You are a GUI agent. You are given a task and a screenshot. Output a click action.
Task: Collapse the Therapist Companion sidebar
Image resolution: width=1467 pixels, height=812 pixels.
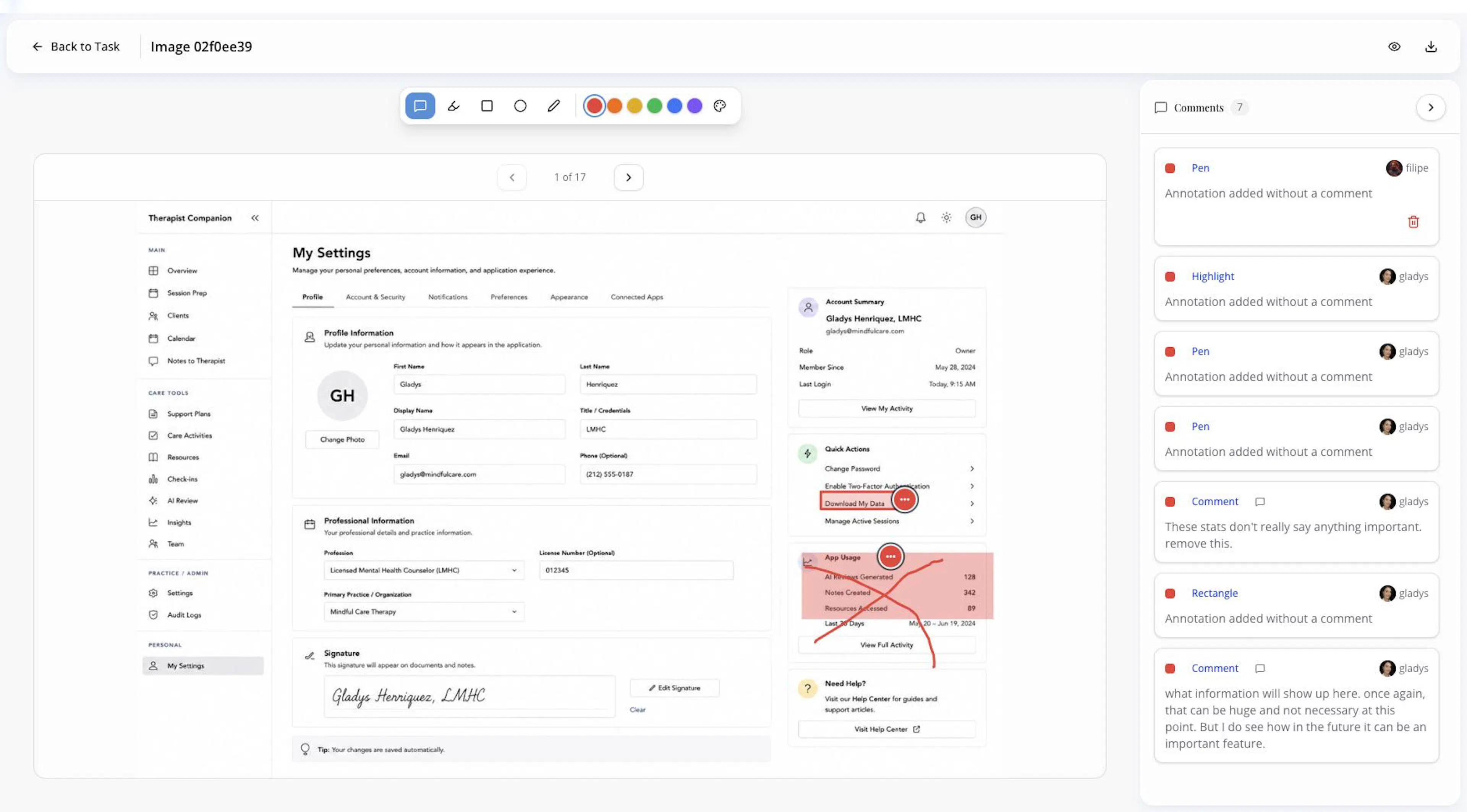click(254, 218)
